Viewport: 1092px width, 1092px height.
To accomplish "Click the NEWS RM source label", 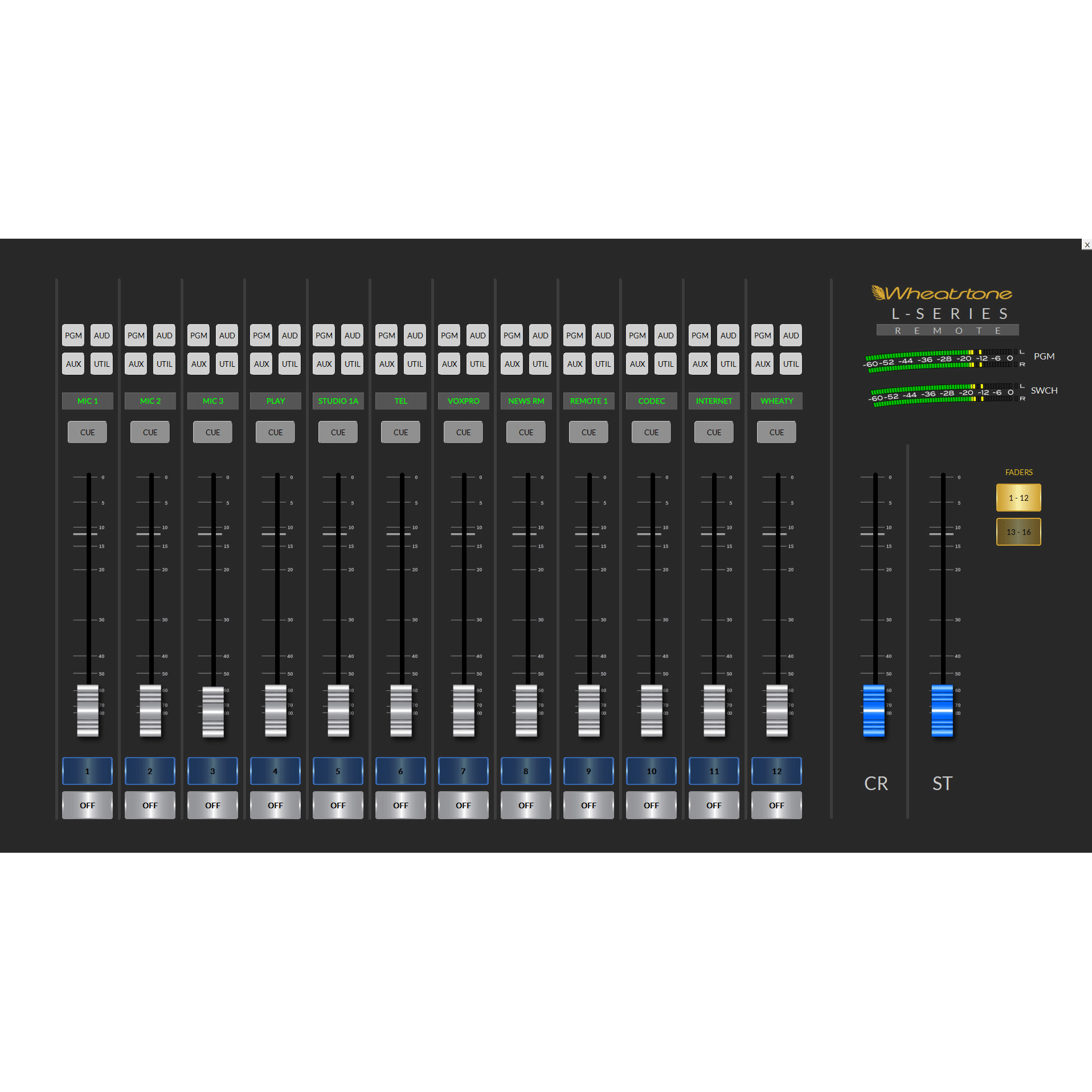I will pyautogui.click(x=526, y=401).
